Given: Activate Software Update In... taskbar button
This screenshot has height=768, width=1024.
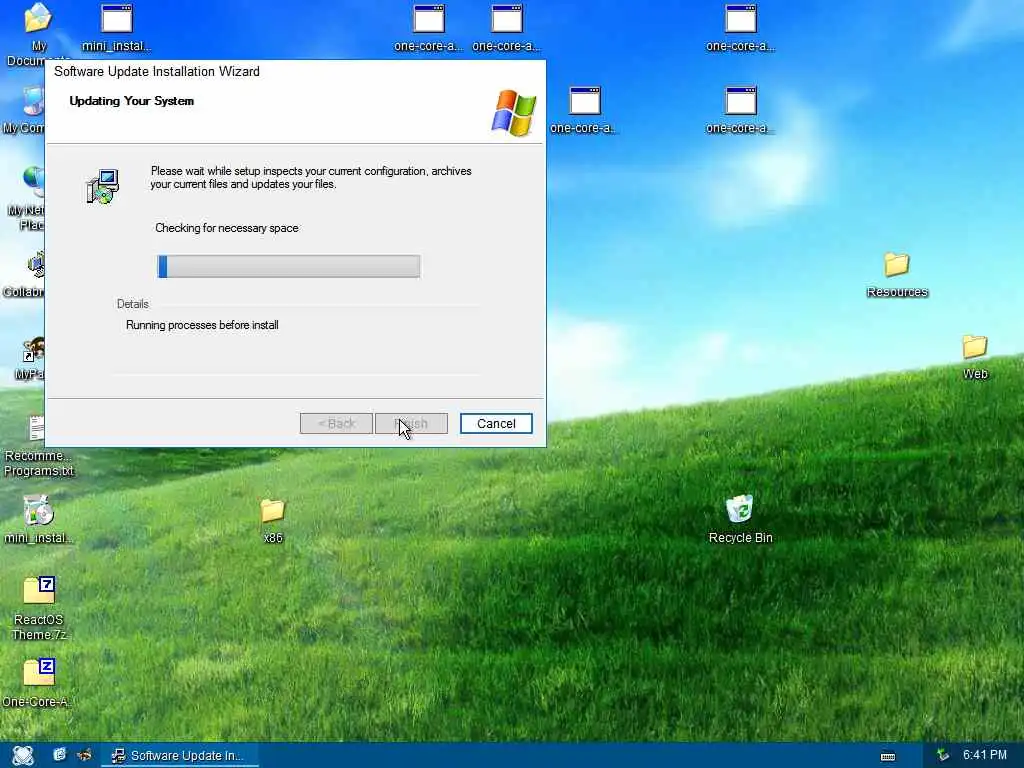Looking at the screenshot, I should pyautogui.click(x=180, y=756).
